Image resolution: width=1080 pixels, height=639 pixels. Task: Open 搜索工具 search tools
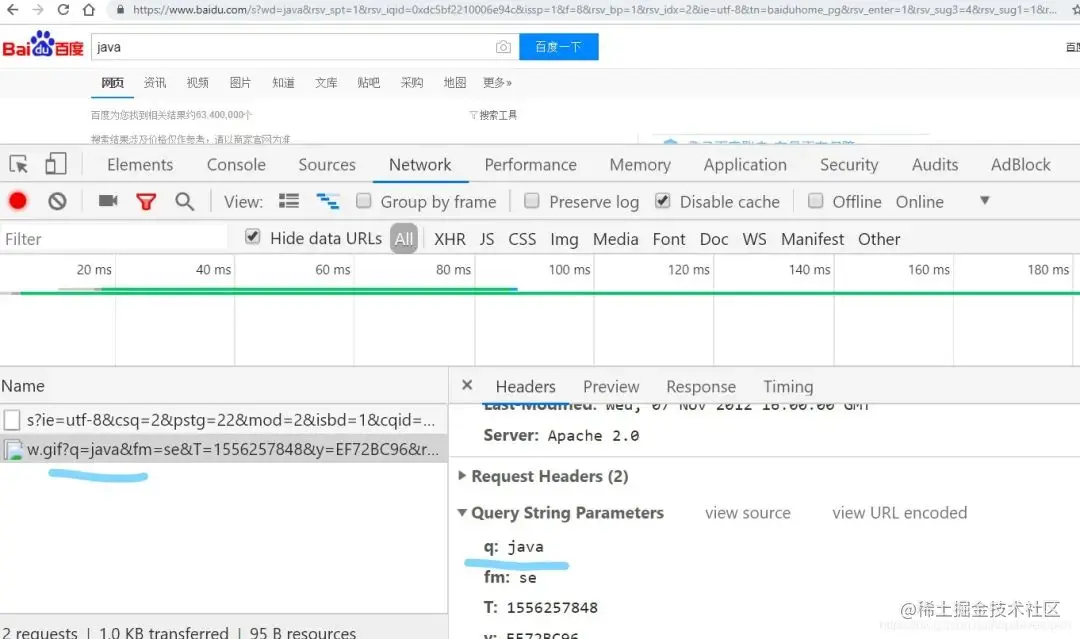[493, 115]
